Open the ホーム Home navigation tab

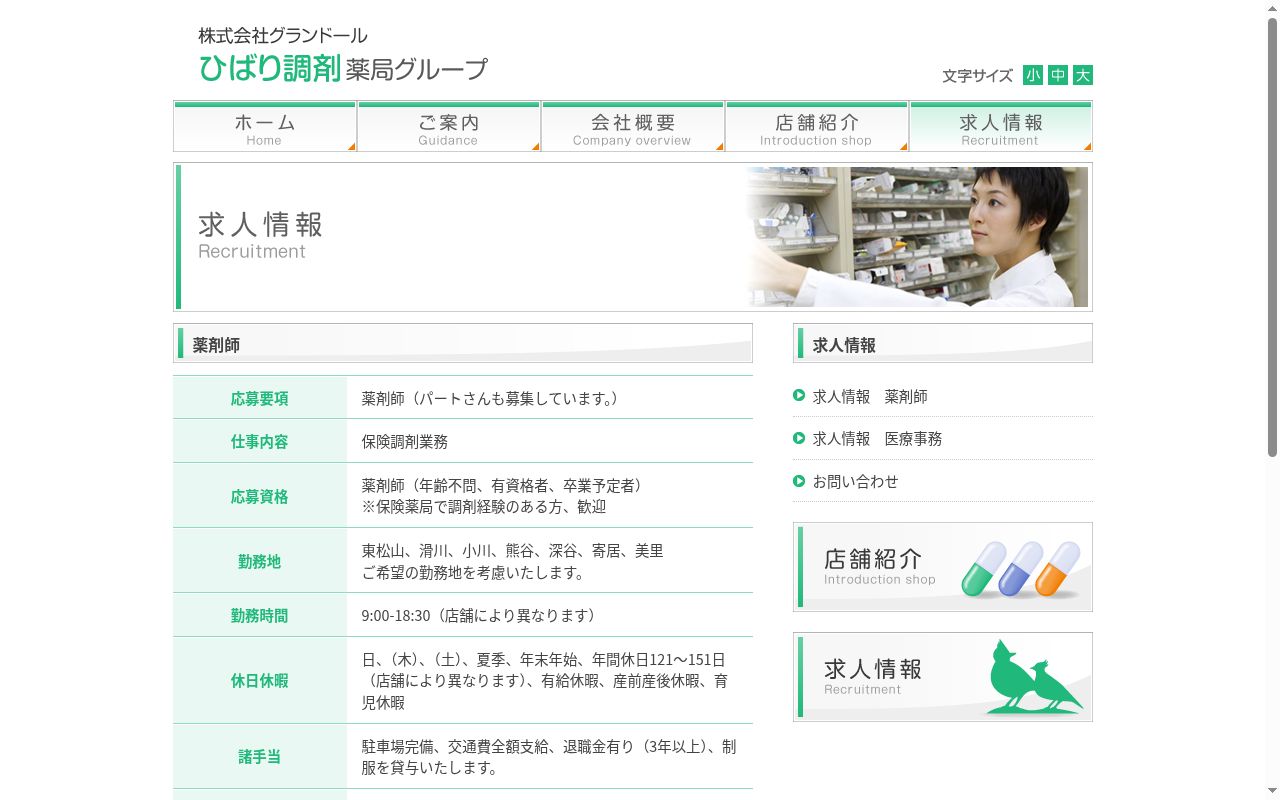pyautogui.click(x=265, y=127)
